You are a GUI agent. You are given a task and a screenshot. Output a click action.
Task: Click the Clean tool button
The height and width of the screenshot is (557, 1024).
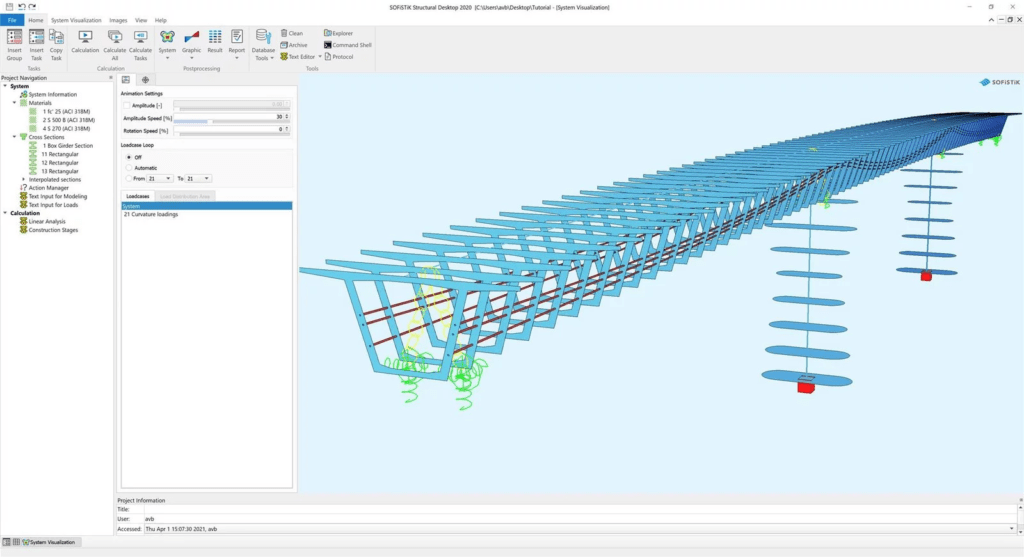[x=291, y=33]
